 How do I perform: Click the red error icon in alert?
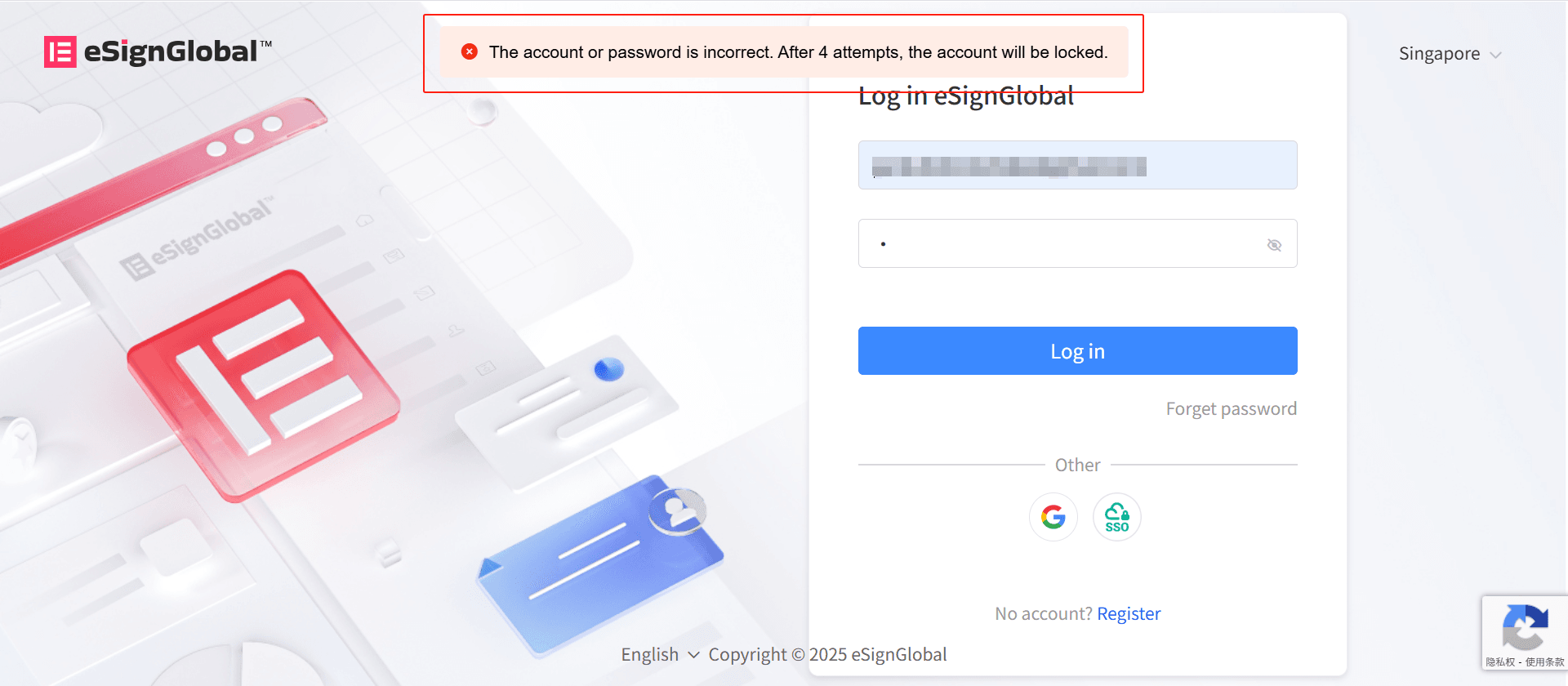click(x=470, y=51)
